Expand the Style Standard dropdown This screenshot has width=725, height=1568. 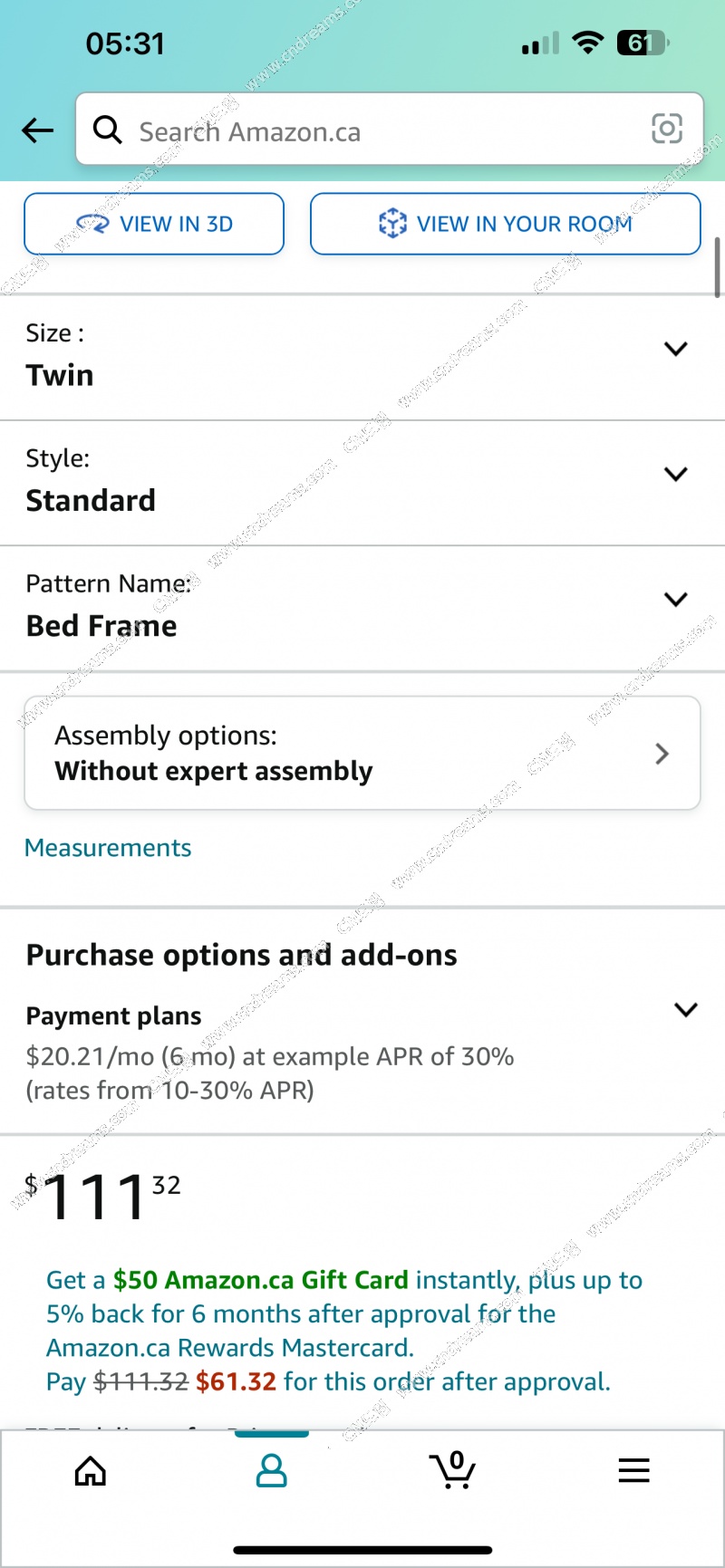362,483
